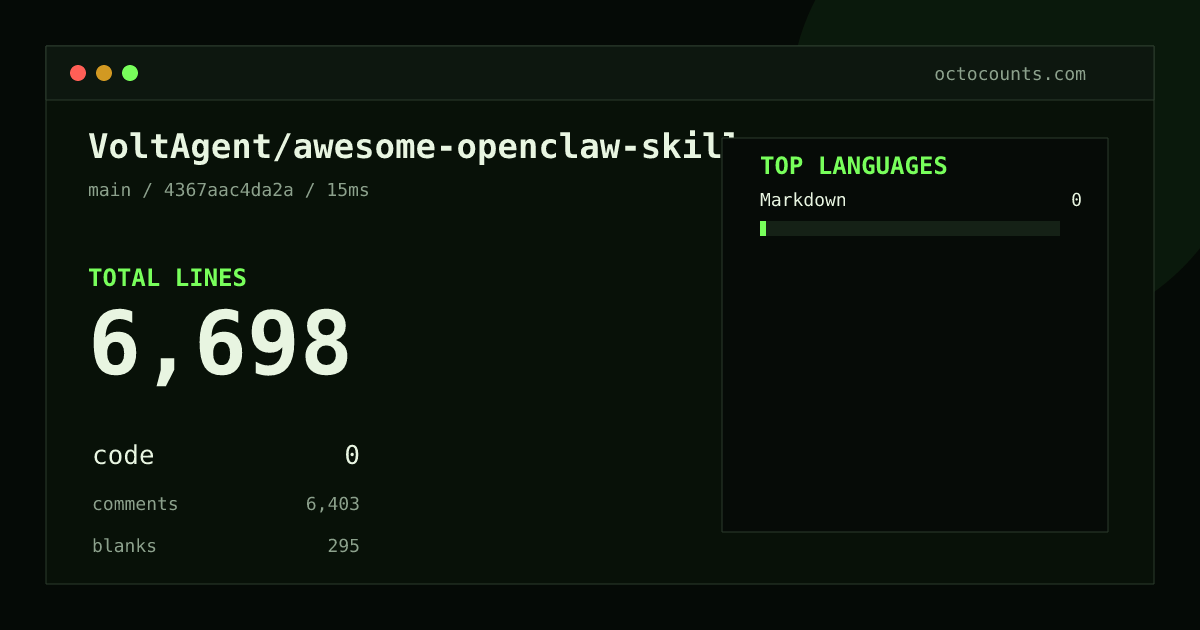The image size is (1200, 630).
Task: Select the main / 4367aac4da2a / 15ms line
Action: tap(229, 190)
